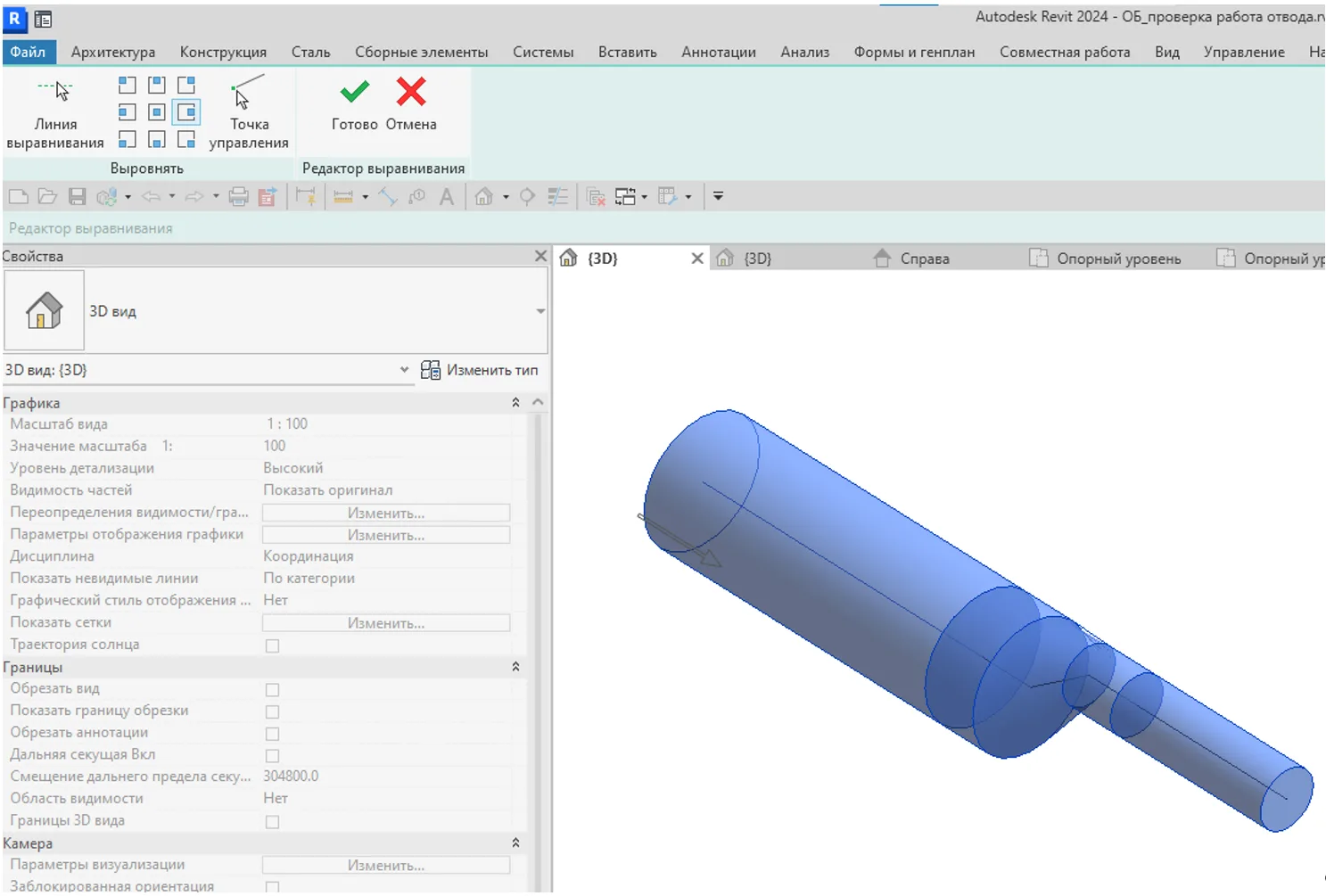This screenshot has height=896, width=1326.
Task: Click the green Готово checkmark
Action: point(355,93)
